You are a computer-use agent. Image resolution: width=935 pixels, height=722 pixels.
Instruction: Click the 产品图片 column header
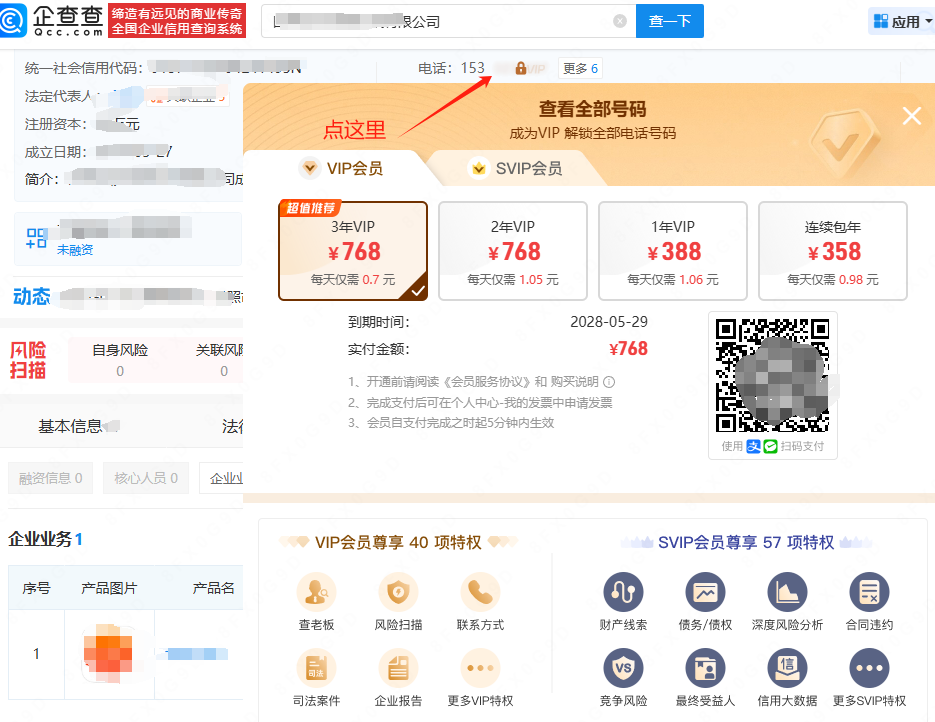[x=109, y=588]
